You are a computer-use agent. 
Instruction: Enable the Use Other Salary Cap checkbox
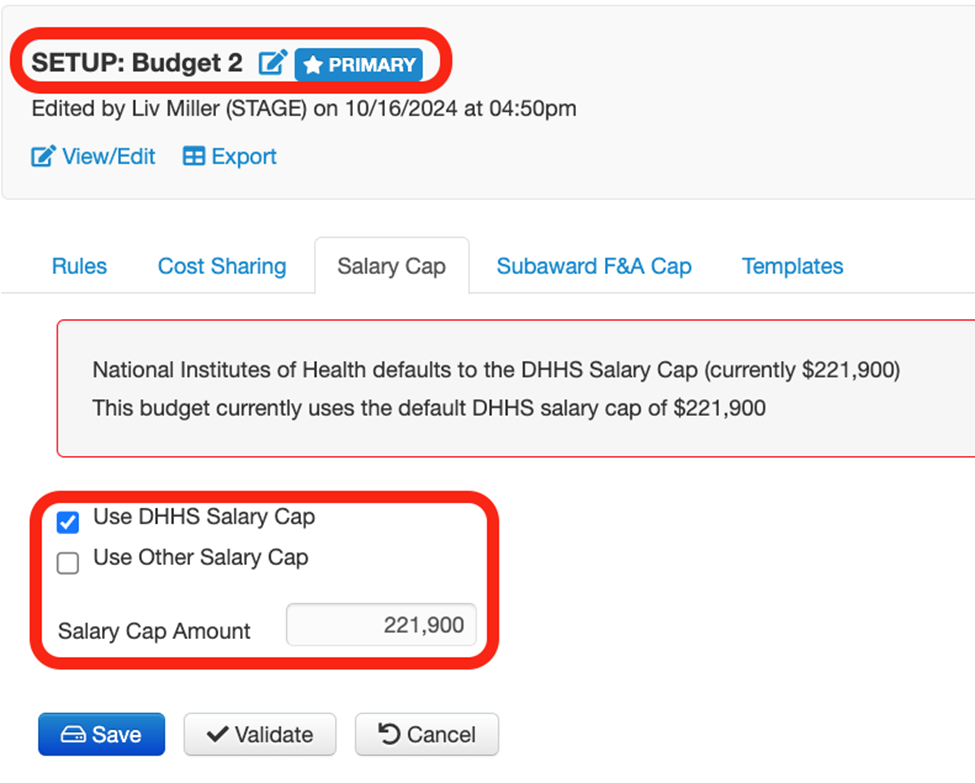tap(68, 564)
